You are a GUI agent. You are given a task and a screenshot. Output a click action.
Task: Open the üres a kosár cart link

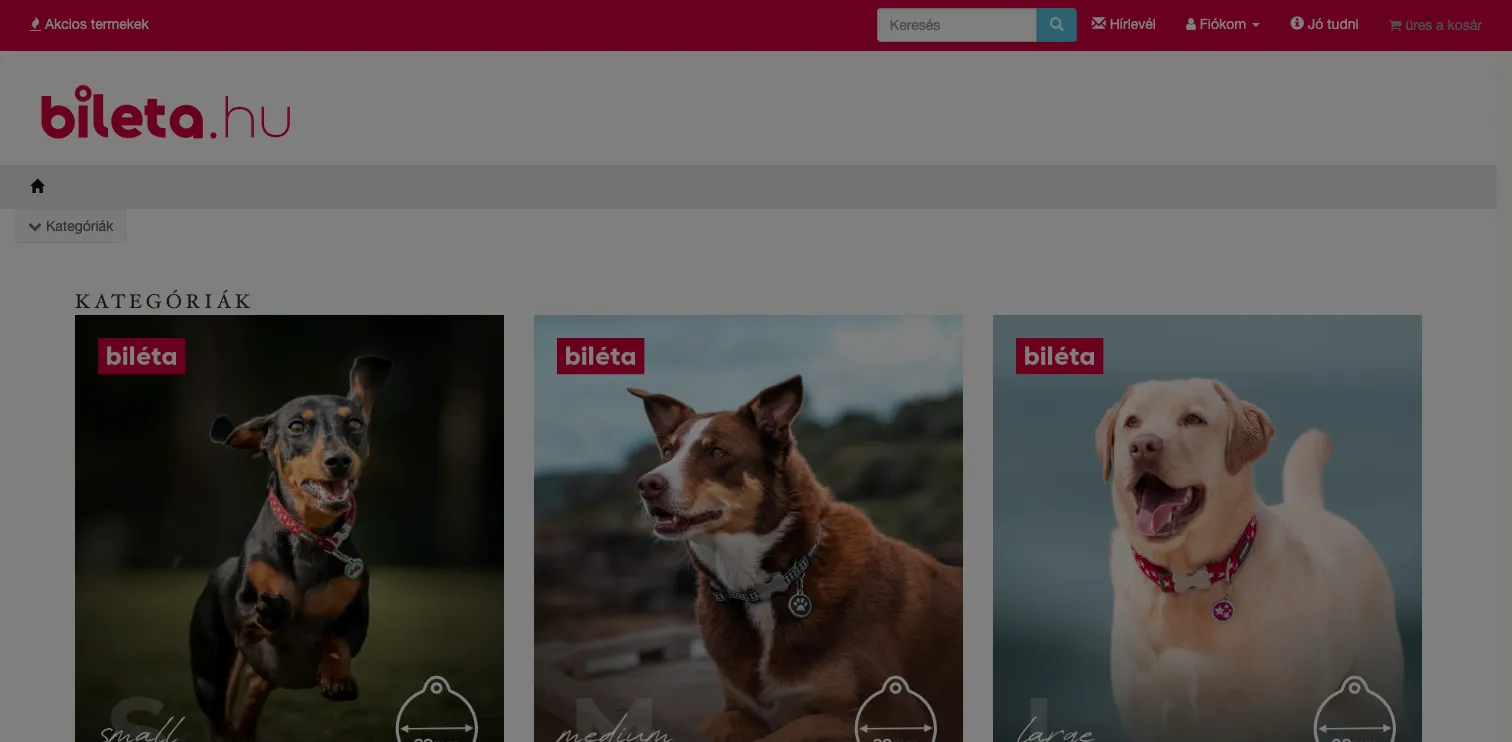point(1443,25)
